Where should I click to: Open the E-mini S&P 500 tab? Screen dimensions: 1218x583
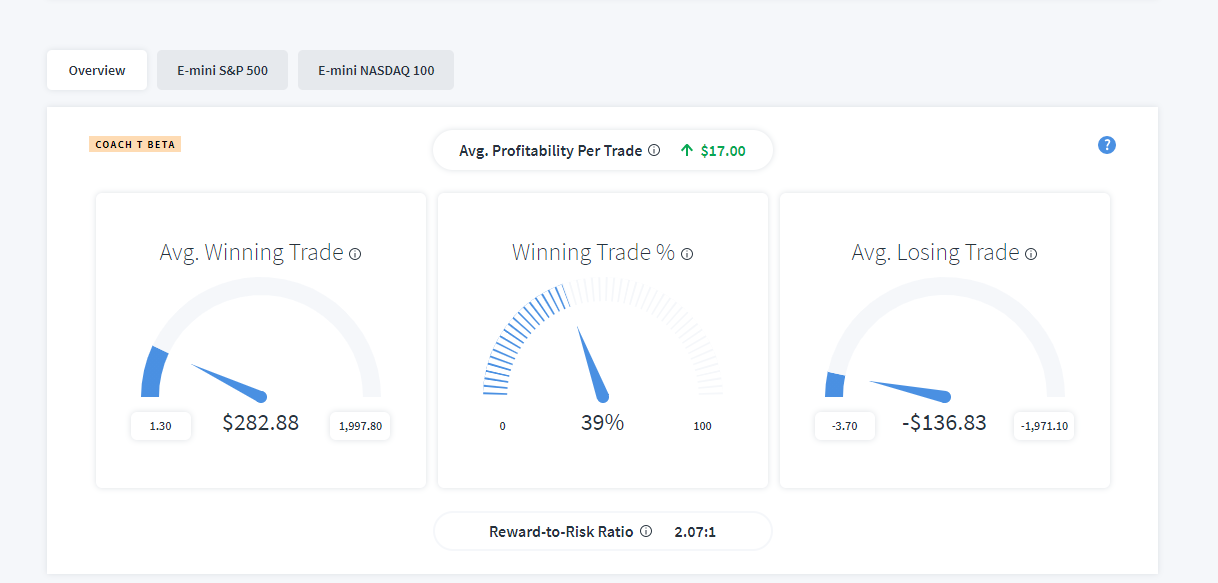coord(223,70)
